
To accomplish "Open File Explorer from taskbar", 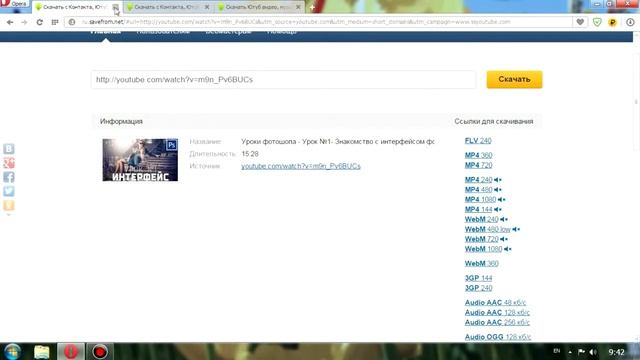I will click(42, 352).
